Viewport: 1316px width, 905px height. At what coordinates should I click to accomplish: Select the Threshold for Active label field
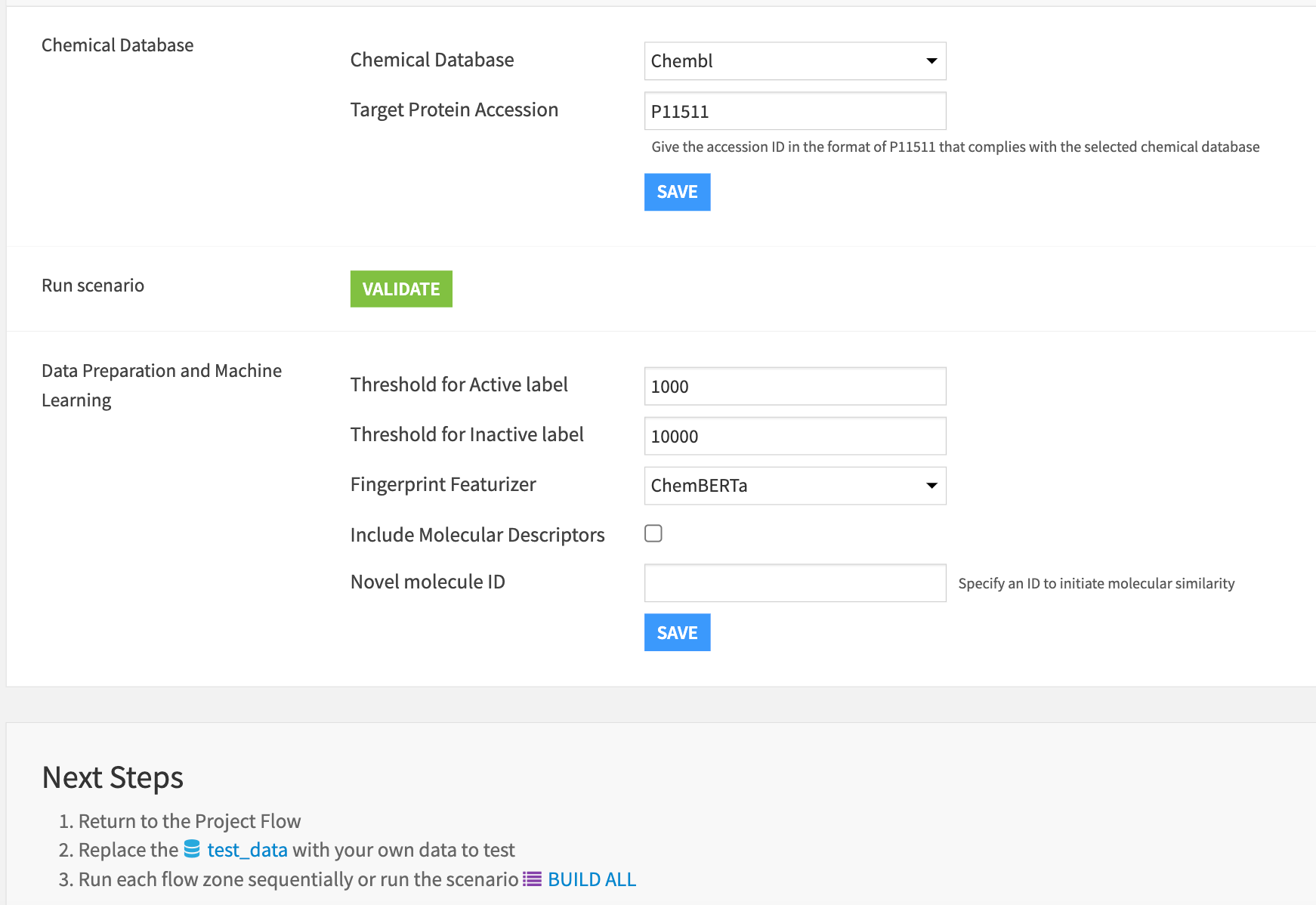[795, 386]
